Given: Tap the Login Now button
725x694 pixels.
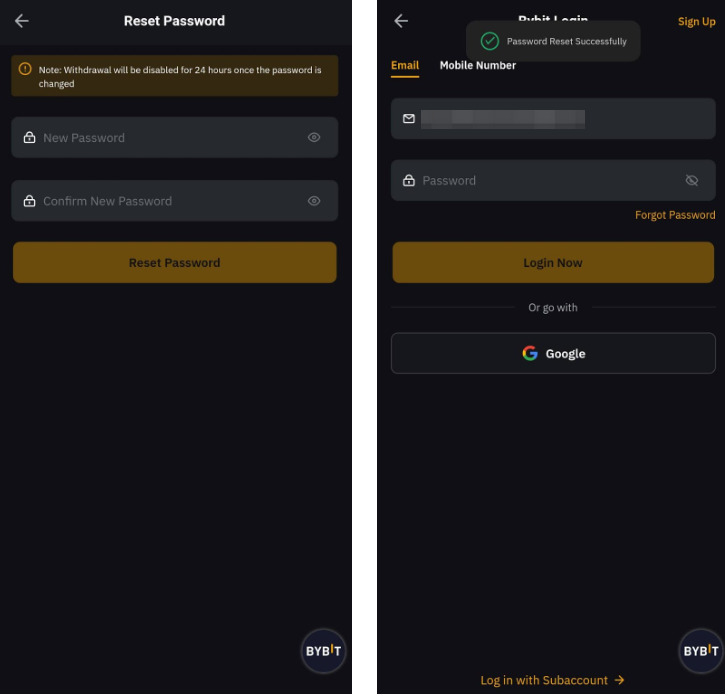Looking at the screenshot, I should (553, 262).
